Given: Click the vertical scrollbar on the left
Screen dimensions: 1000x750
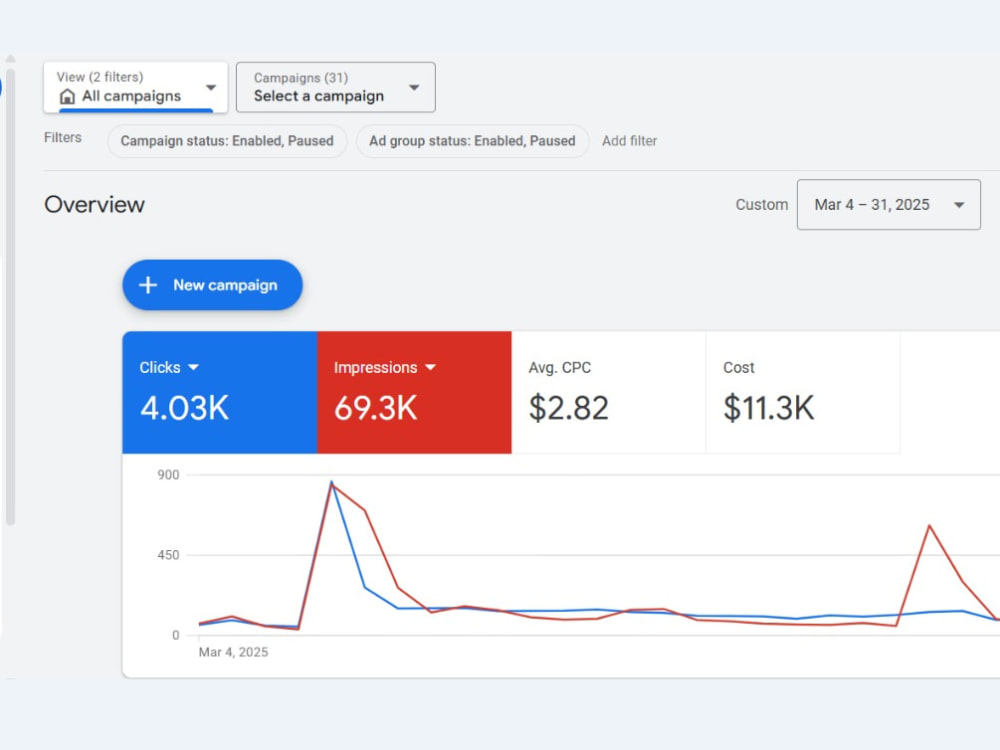Looking at the screenshot, I should click(x=10, y=295).
